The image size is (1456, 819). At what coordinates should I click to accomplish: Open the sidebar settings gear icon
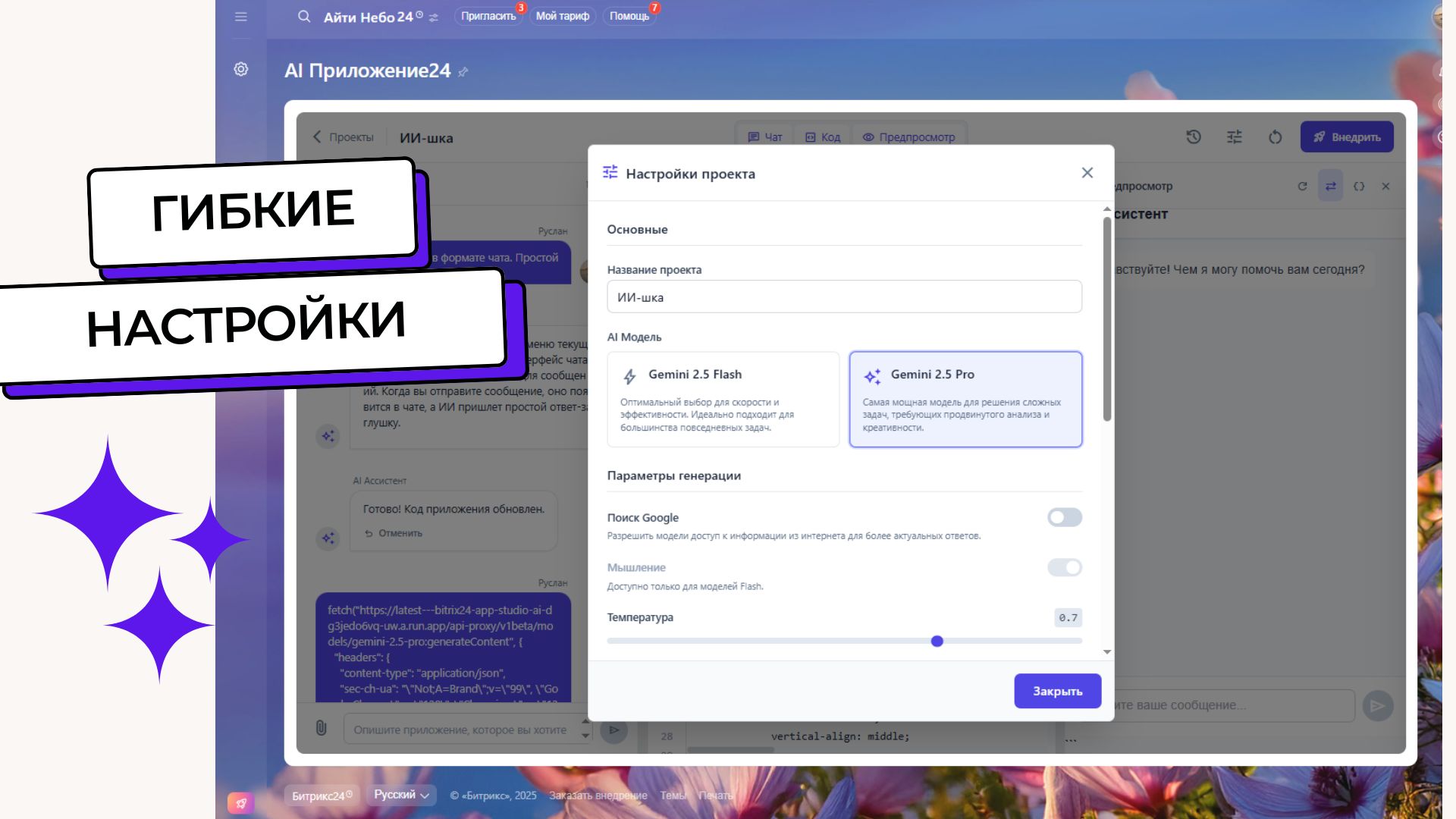click(x=241, y=69)
